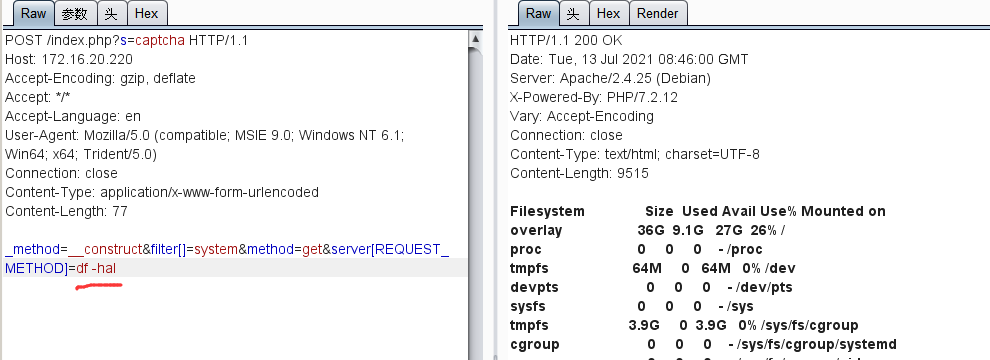Open the request 头 tab
Viewport: 990px width, 360px height.
click(112, 13)
